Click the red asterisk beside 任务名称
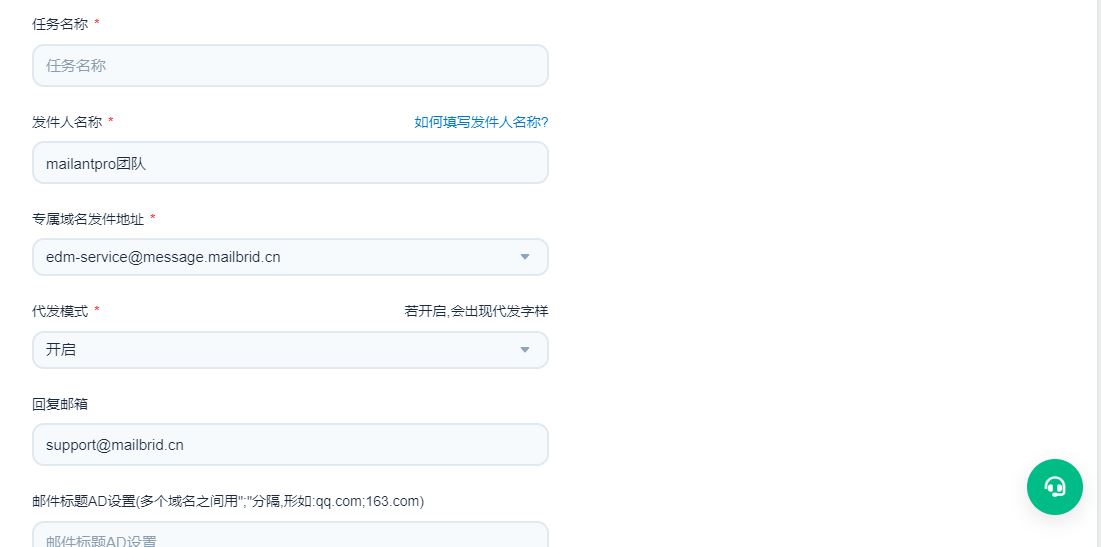The width and height of the screenshot is (1101, 547). point(97,23)
